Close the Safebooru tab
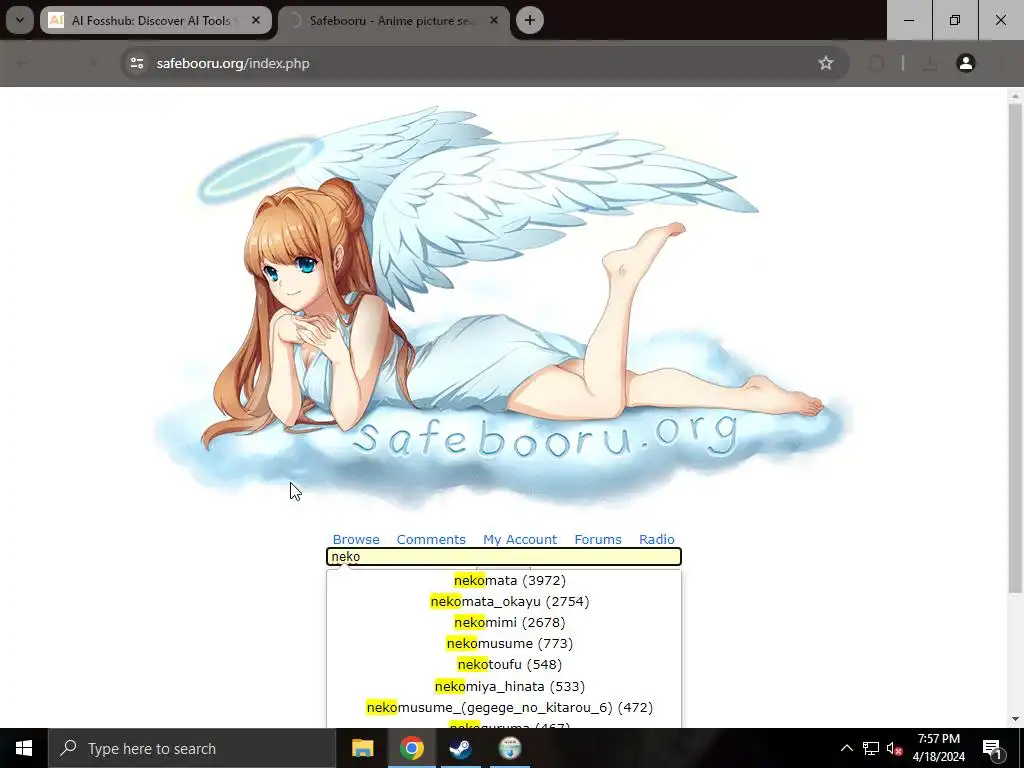Screen dimensions: 1024x768 pos(494,20)
